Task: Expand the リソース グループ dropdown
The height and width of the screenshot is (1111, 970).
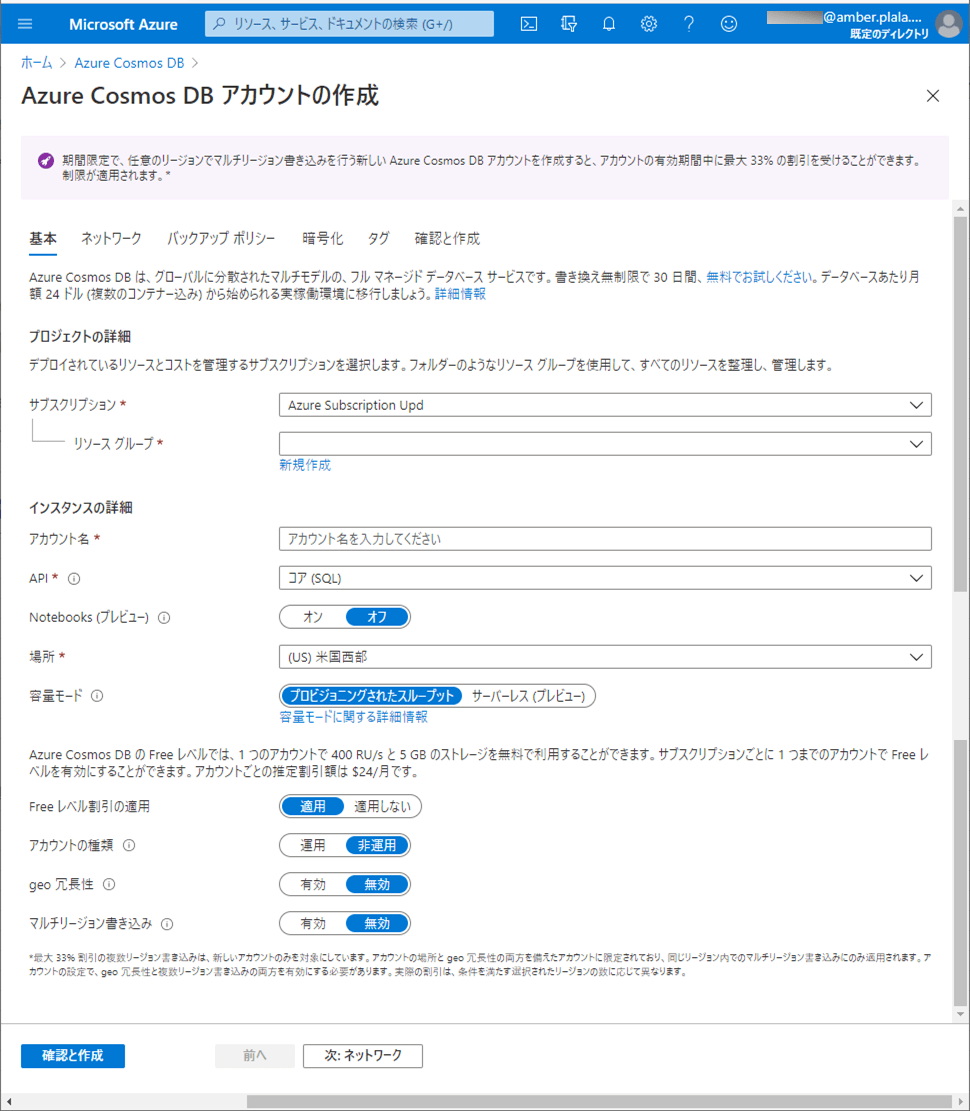Action: 605,444
